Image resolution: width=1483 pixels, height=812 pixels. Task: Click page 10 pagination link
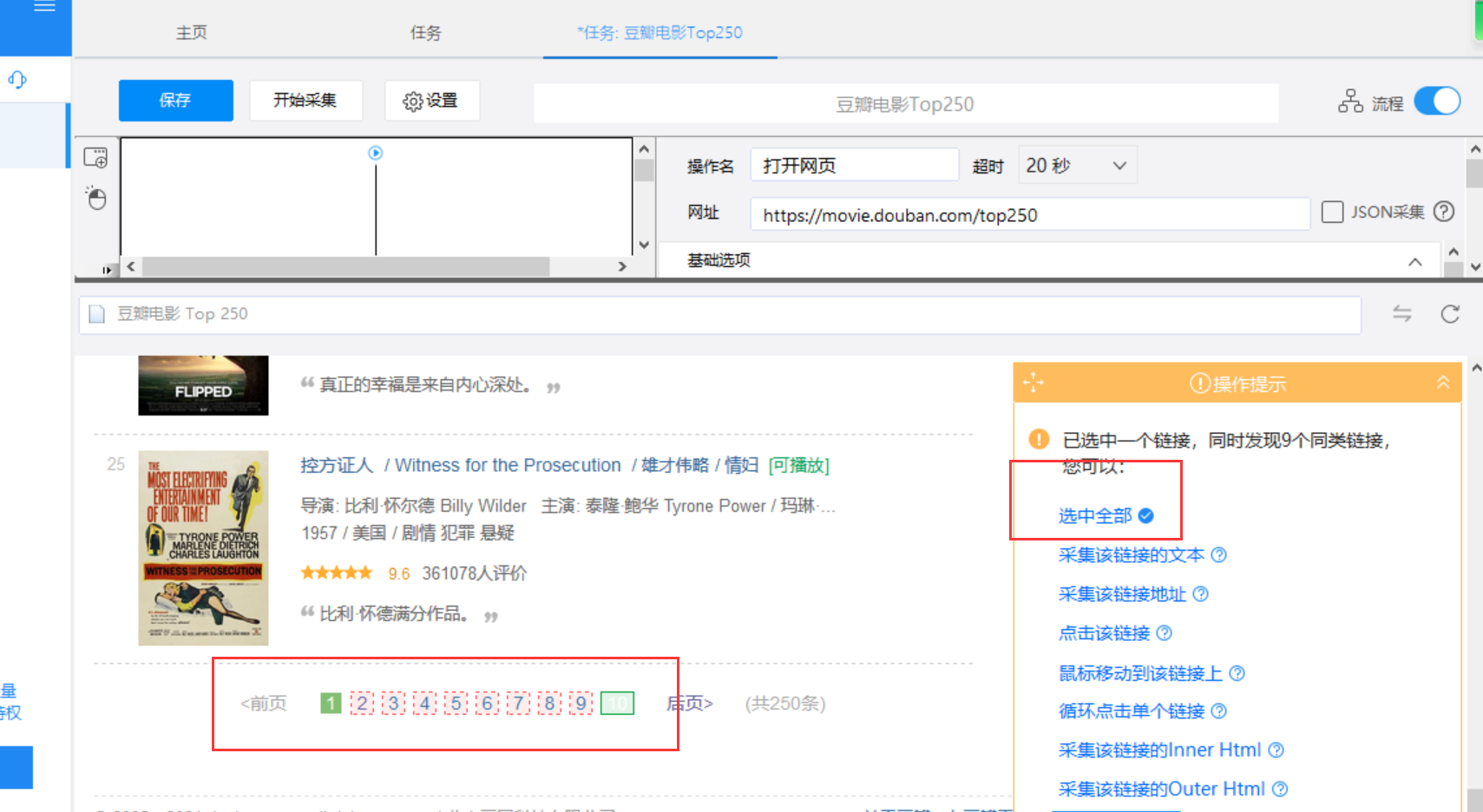(617, 703)
